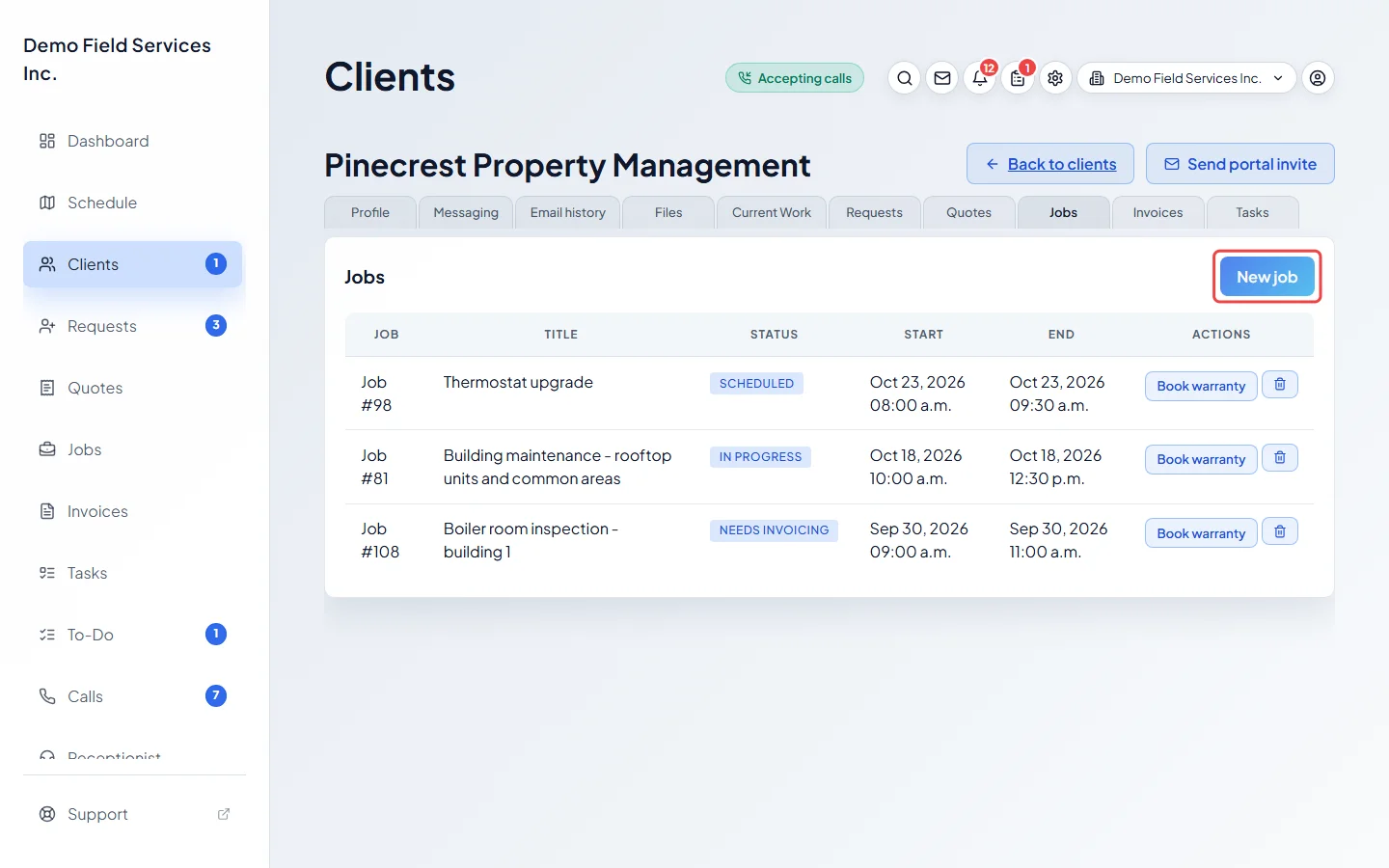This screenshot has height=868, width=1389.
Task: Switch to the Messaging tab
Action: tap(466, 212)
